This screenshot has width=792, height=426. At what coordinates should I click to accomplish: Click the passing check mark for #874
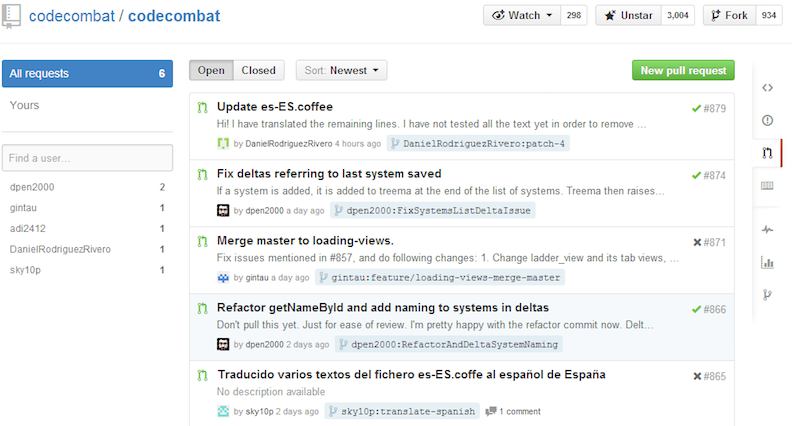(696, 175)
